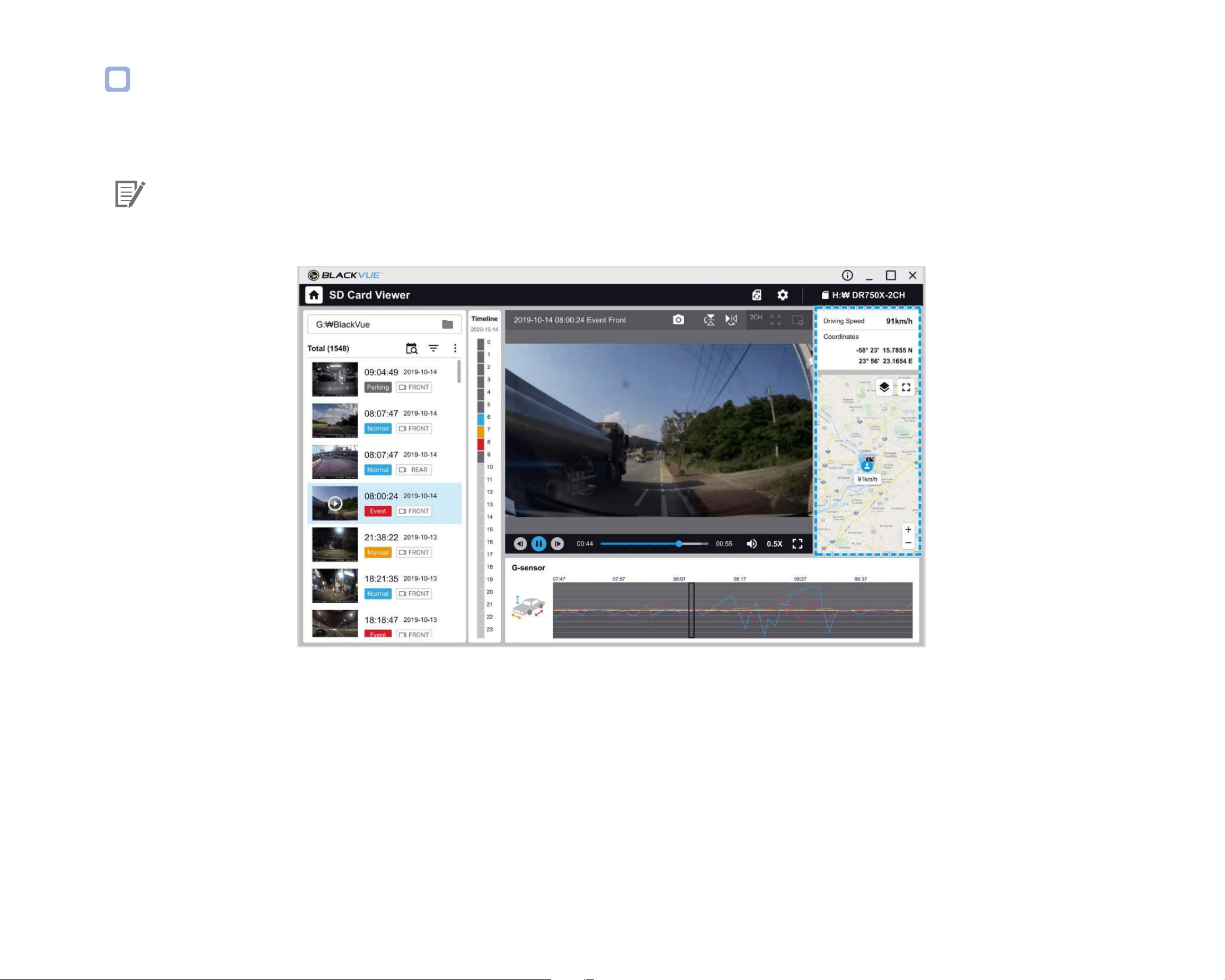Image resolution: width=1225 pixels, height=980 pixels.
Task: Step to next frame
Action: tap(558, 544)
